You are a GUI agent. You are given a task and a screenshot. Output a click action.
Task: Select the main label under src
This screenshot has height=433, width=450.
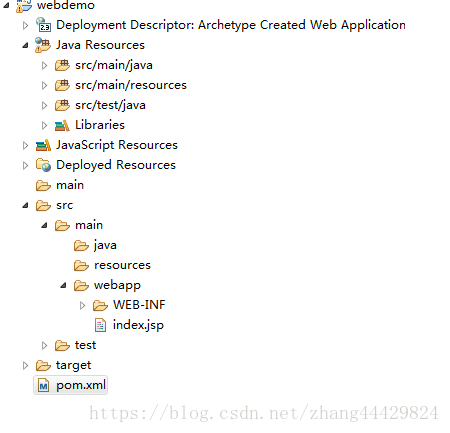point(89,225)
